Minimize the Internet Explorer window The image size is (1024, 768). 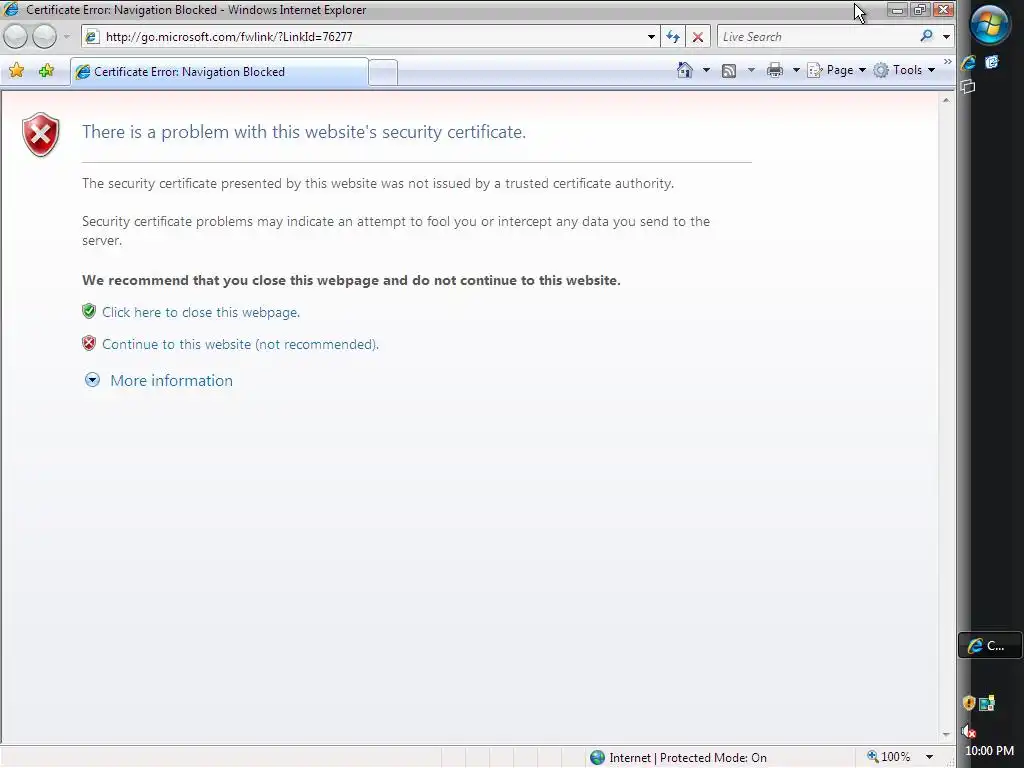point(897,10)
